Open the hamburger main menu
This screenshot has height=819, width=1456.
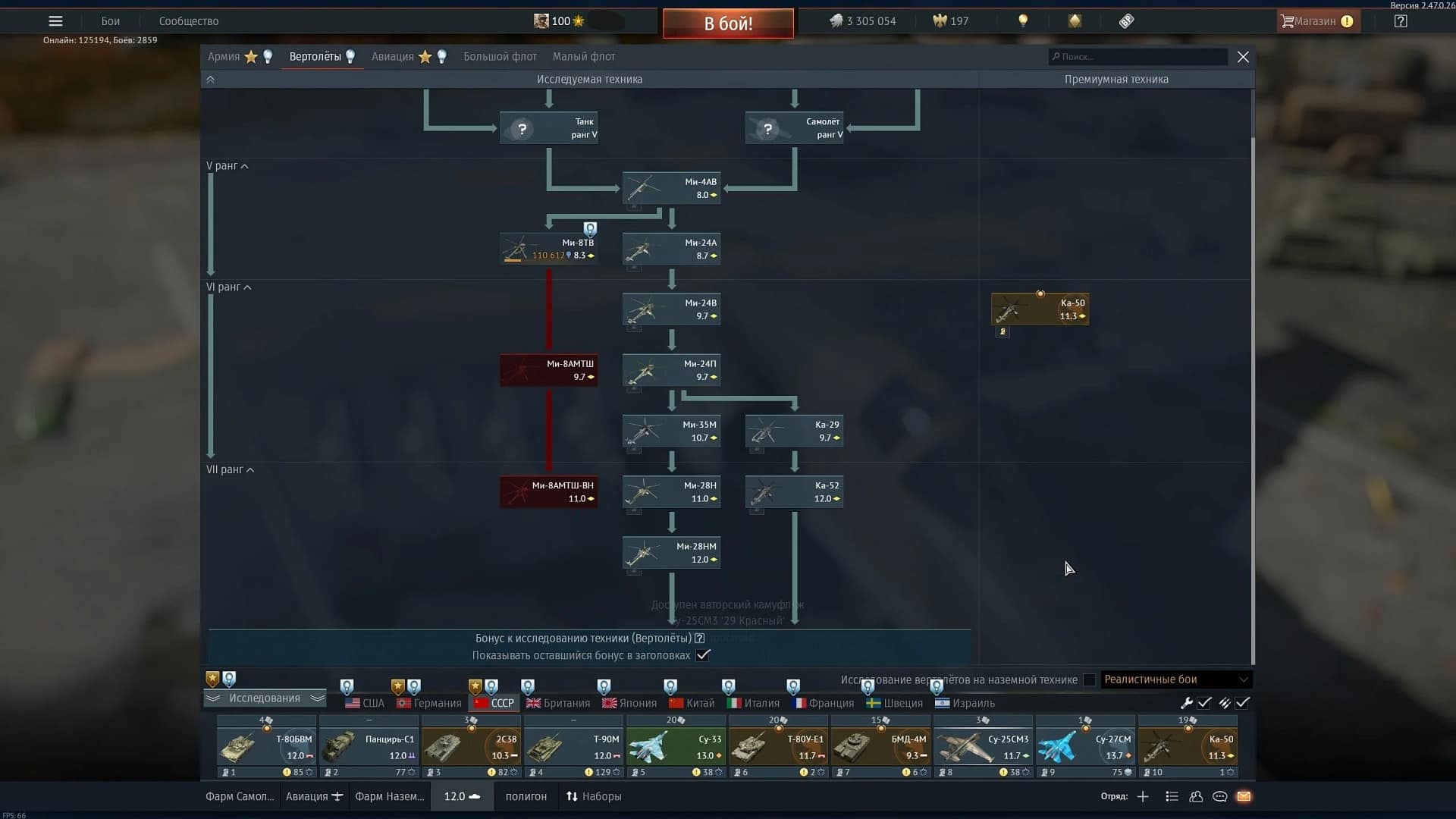click(55, 21)
